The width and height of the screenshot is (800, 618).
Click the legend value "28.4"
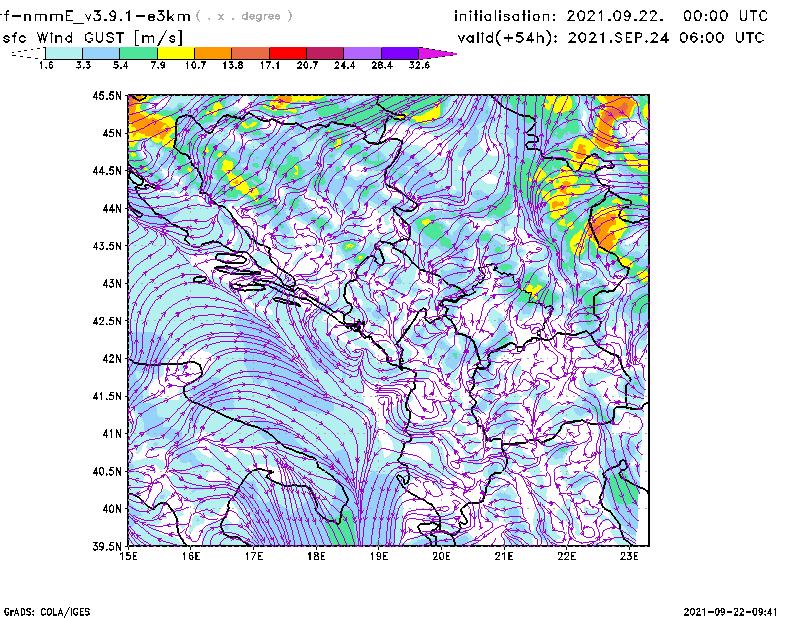point(382,65)
